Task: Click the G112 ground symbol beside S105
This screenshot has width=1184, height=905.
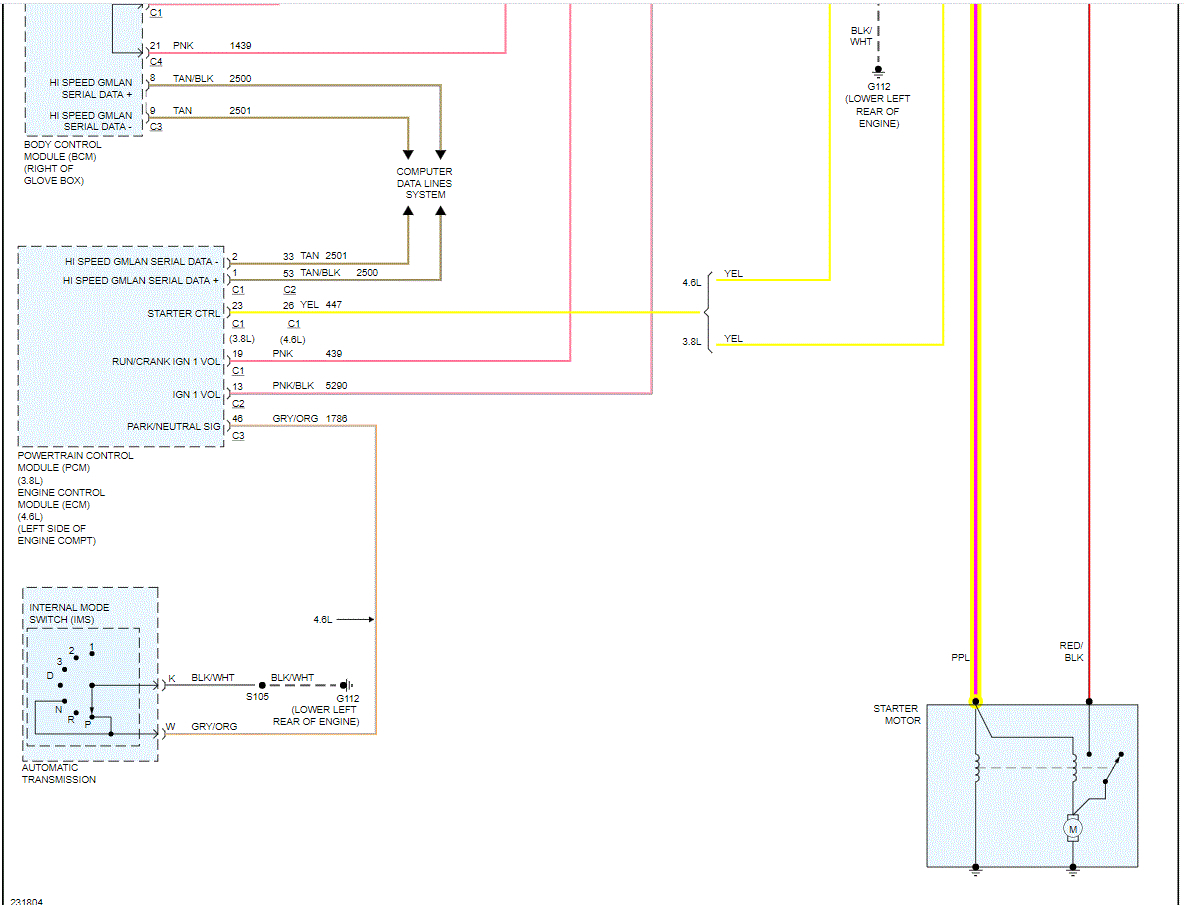Action: coord(347,685)
